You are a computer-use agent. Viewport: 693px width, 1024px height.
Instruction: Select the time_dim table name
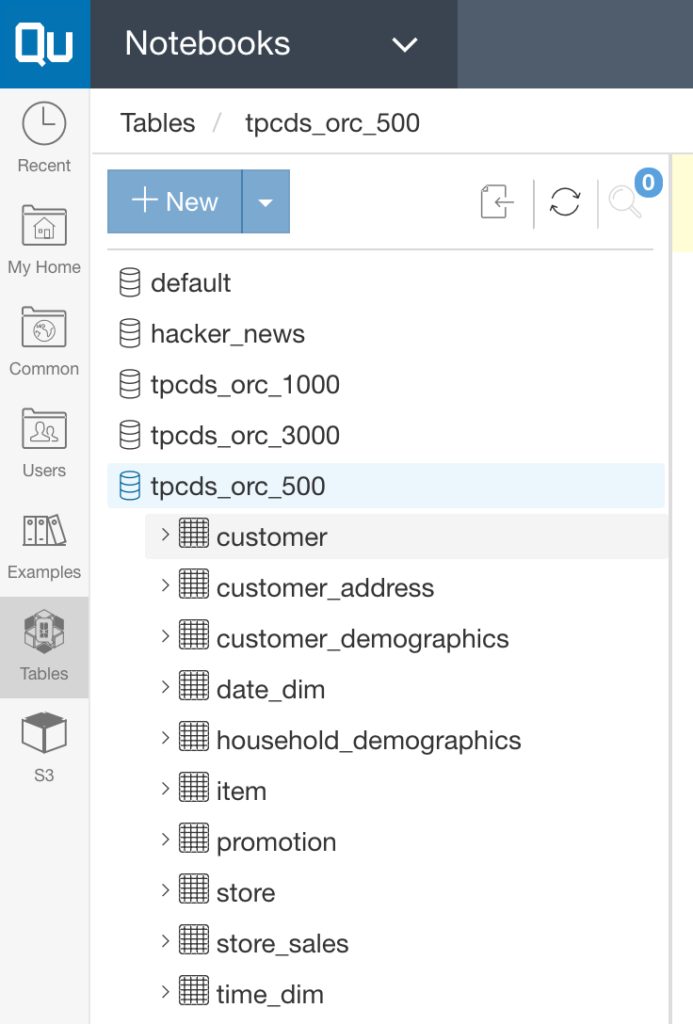point(270,995)
